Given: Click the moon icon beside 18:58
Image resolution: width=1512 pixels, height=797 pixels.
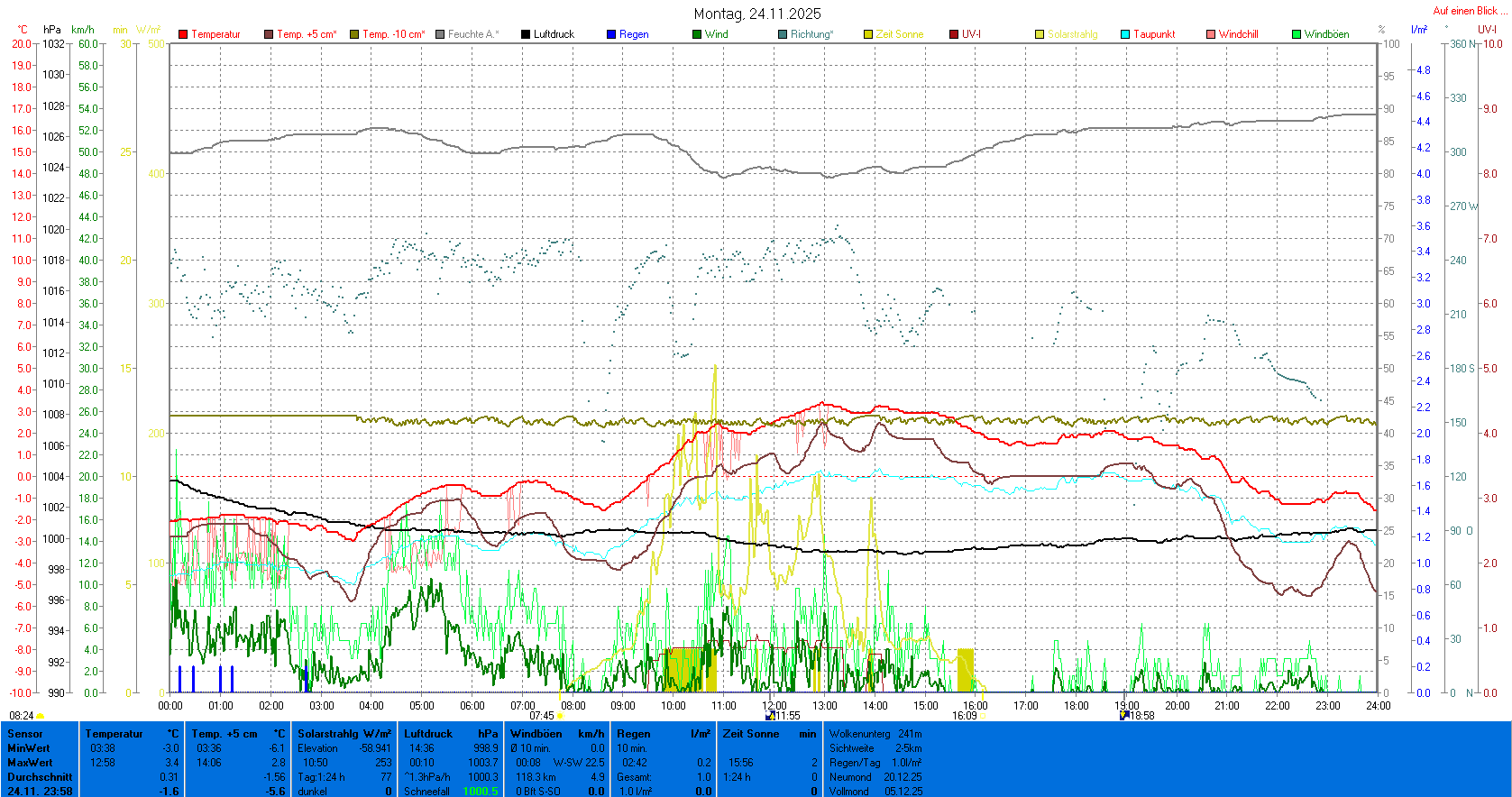Looking at the screenshot, I should pos(1123,716).
